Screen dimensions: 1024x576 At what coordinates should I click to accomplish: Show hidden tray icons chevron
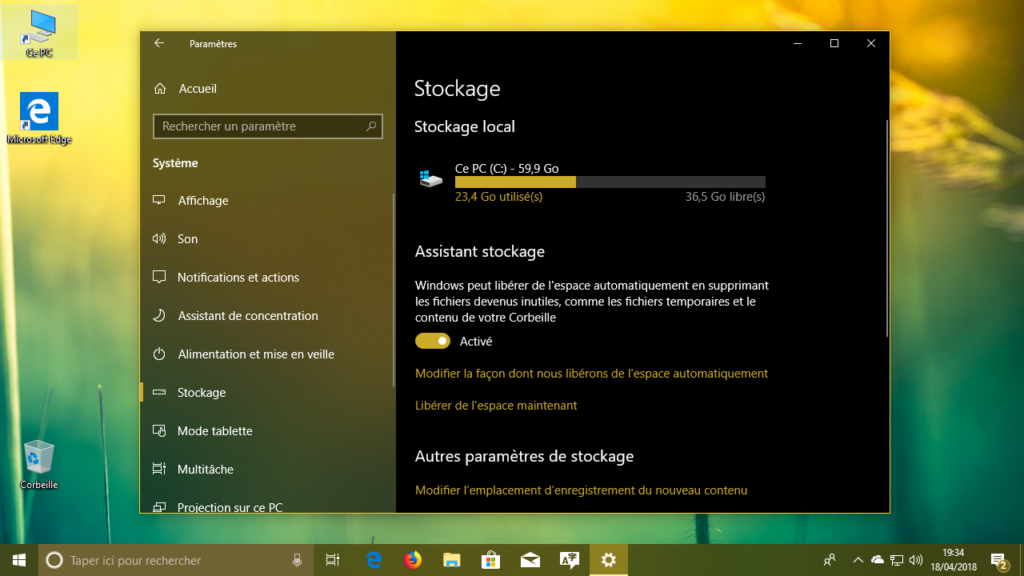pyautogui.click(x=858, y=560)
